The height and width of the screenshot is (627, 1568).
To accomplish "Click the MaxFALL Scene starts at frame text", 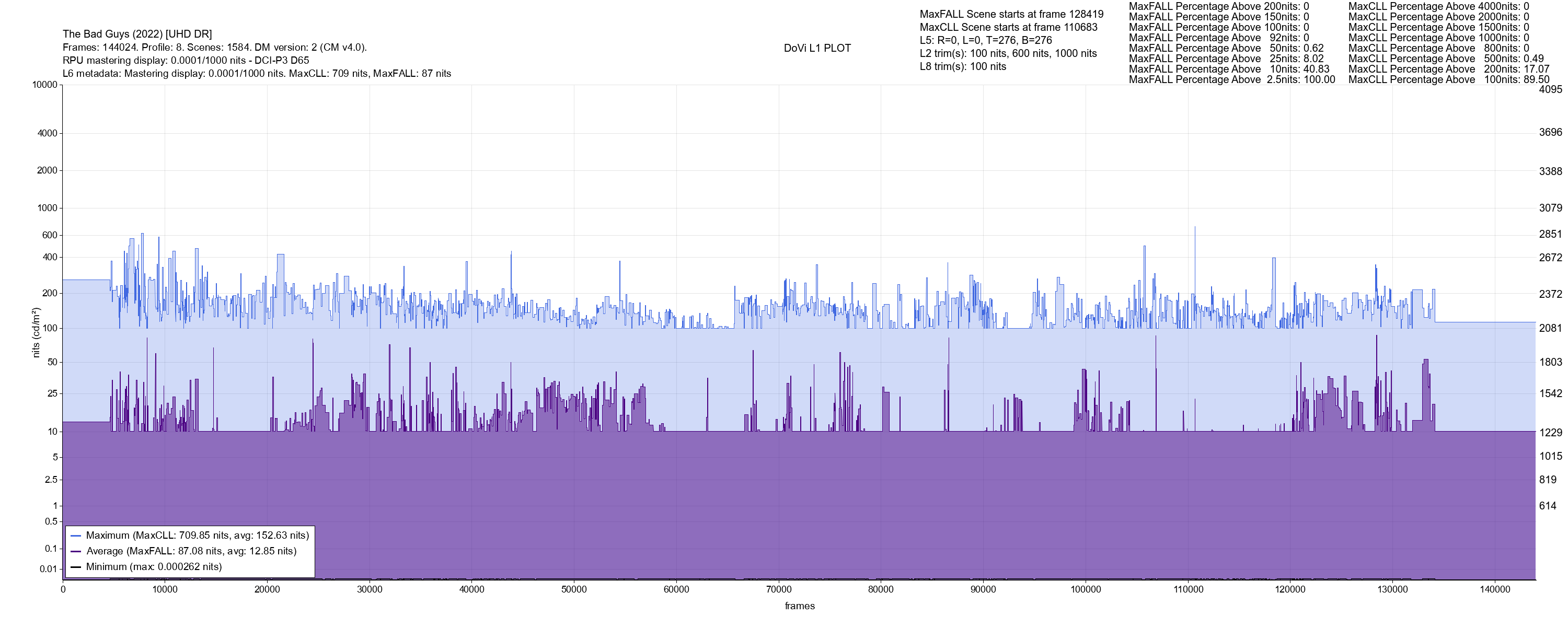I will coord(1011,14).
